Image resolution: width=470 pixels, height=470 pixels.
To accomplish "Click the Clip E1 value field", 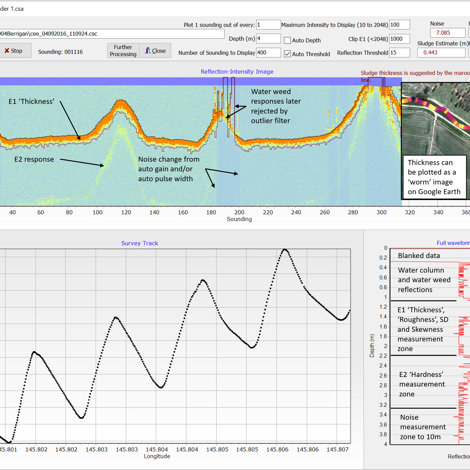I will coord(399,39).
